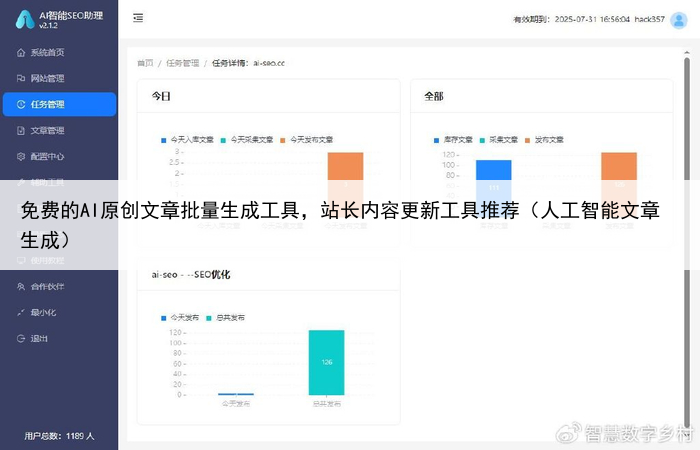Click the blue 库存文章 bar in 全部 chart

(x=493, y=170)
